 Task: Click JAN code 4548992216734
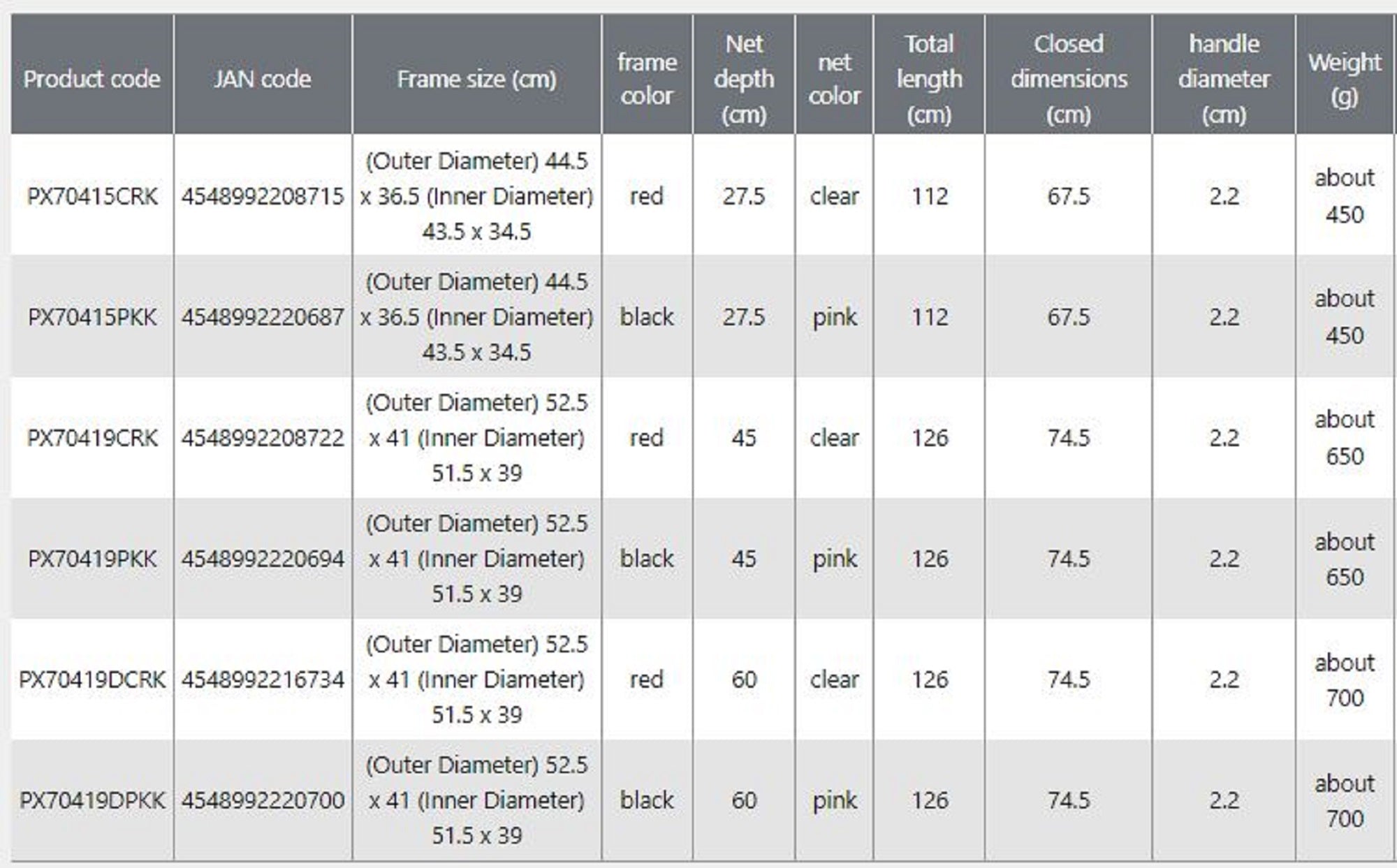(263, 679)
